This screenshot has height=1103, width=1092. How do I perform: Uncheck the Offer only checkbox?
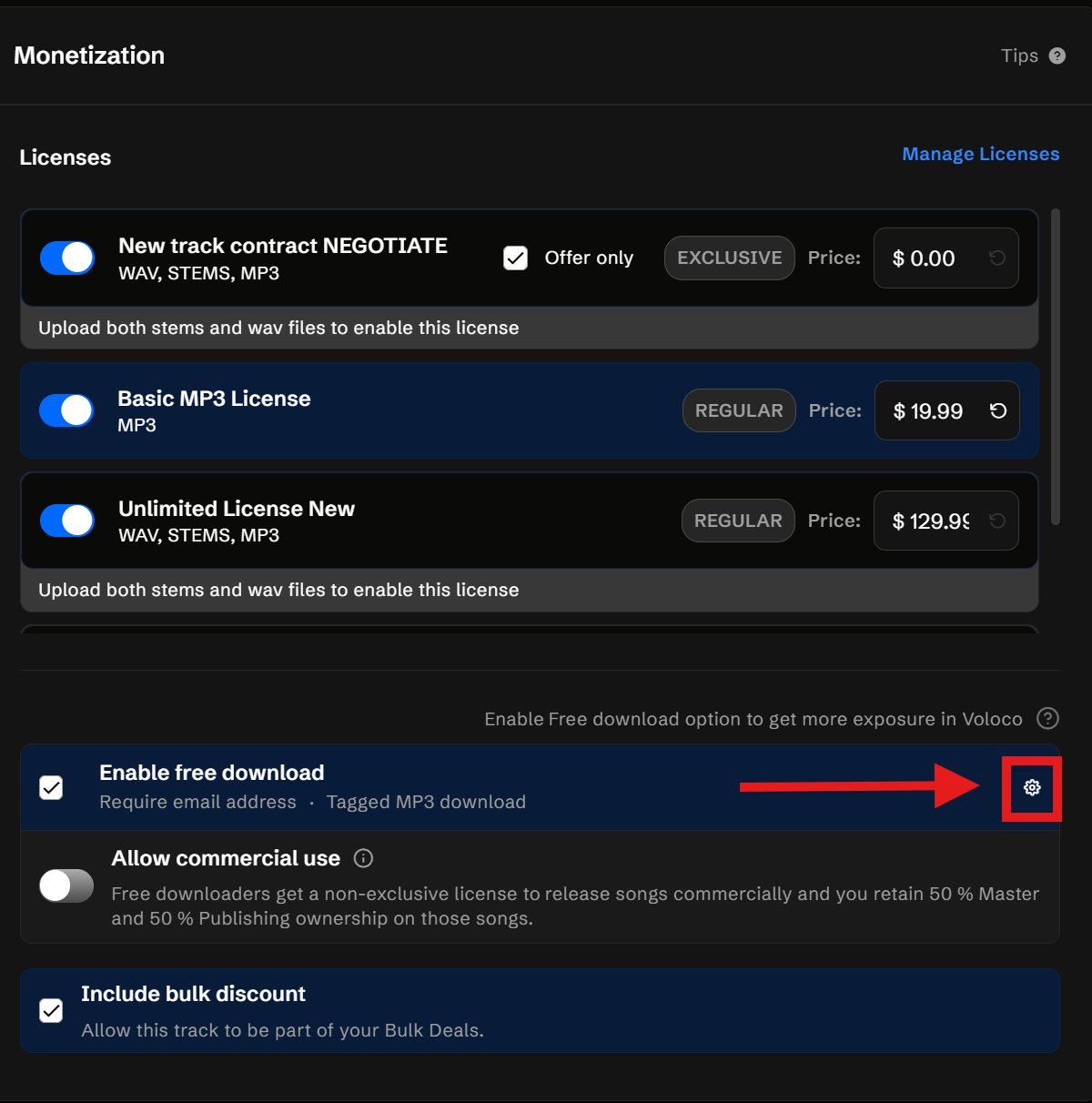point(516,258)
